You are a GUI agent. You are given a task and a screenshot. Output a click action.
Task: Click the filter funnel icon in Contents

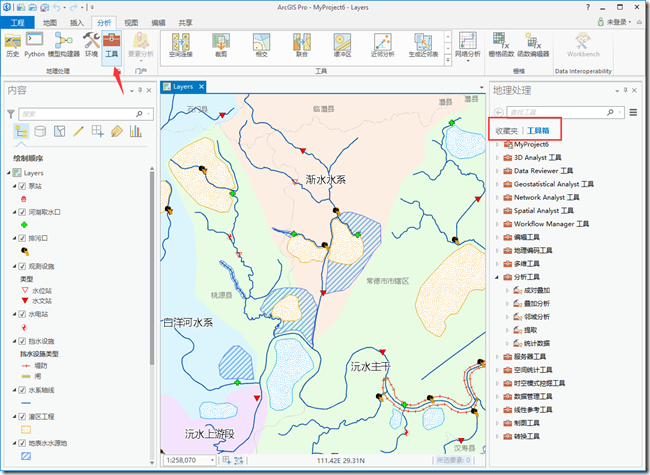[x=11, y=114]
